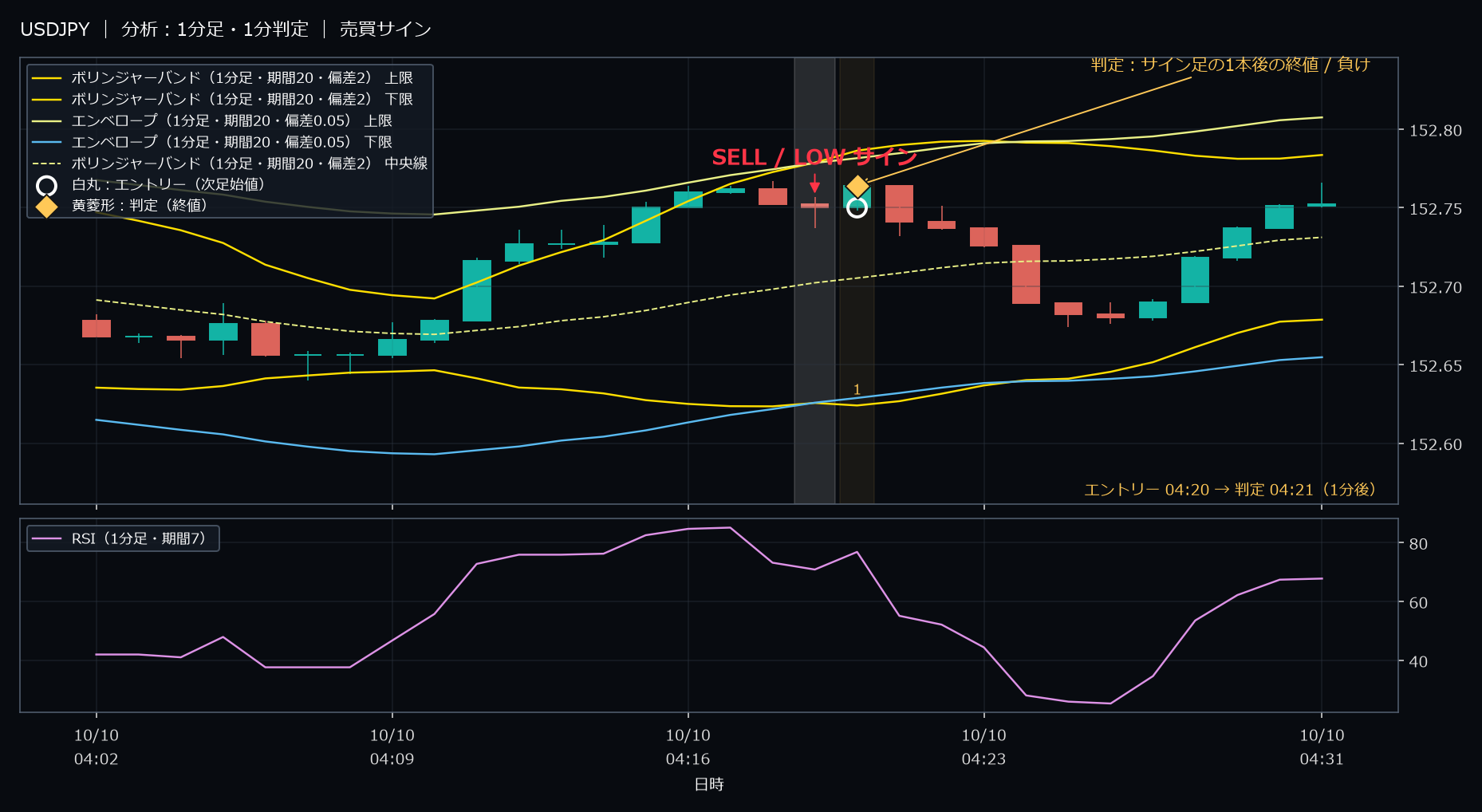Click the white circle icon in legend
Viewport: 1482px width, 812px height.
tap(47, 186)
